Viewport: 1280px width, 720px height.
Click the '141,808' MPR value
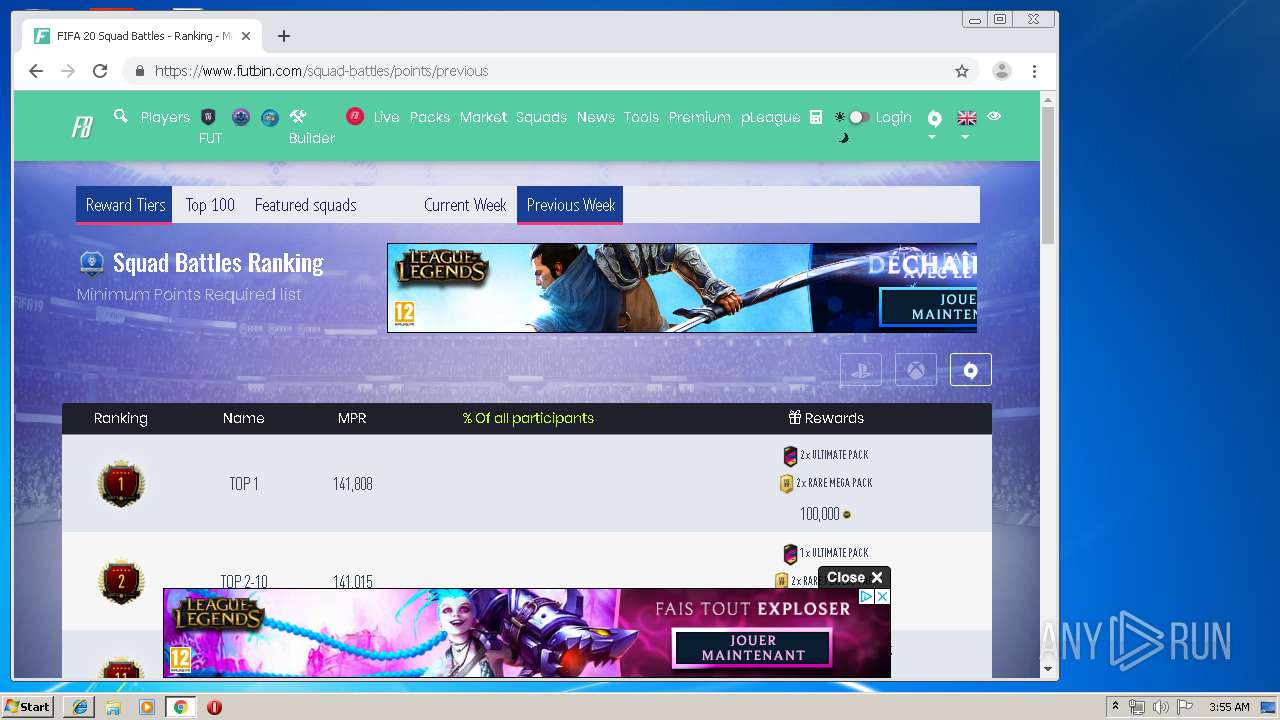(x=353, y=484)
